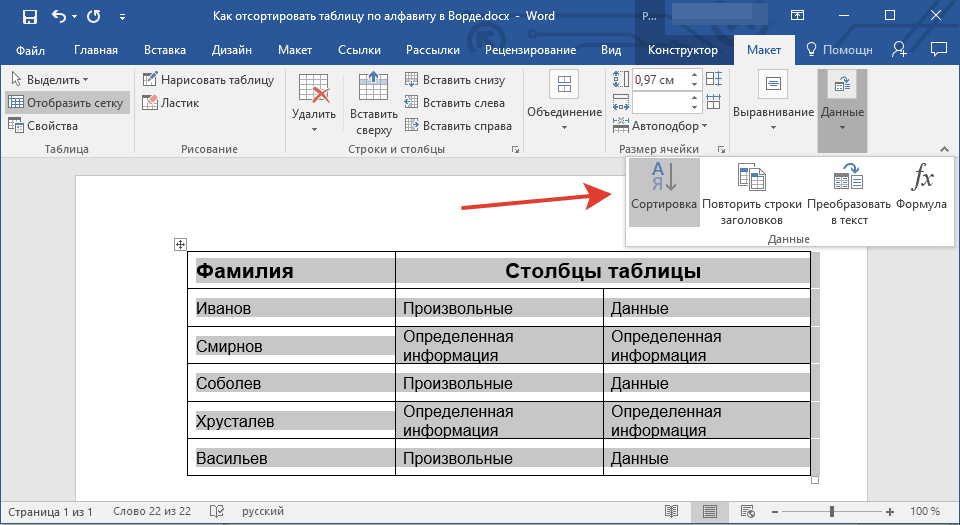The height and width of the screenshot is (525, 960).
Task: Switch to read mode view in status bar
Action: 671,511
